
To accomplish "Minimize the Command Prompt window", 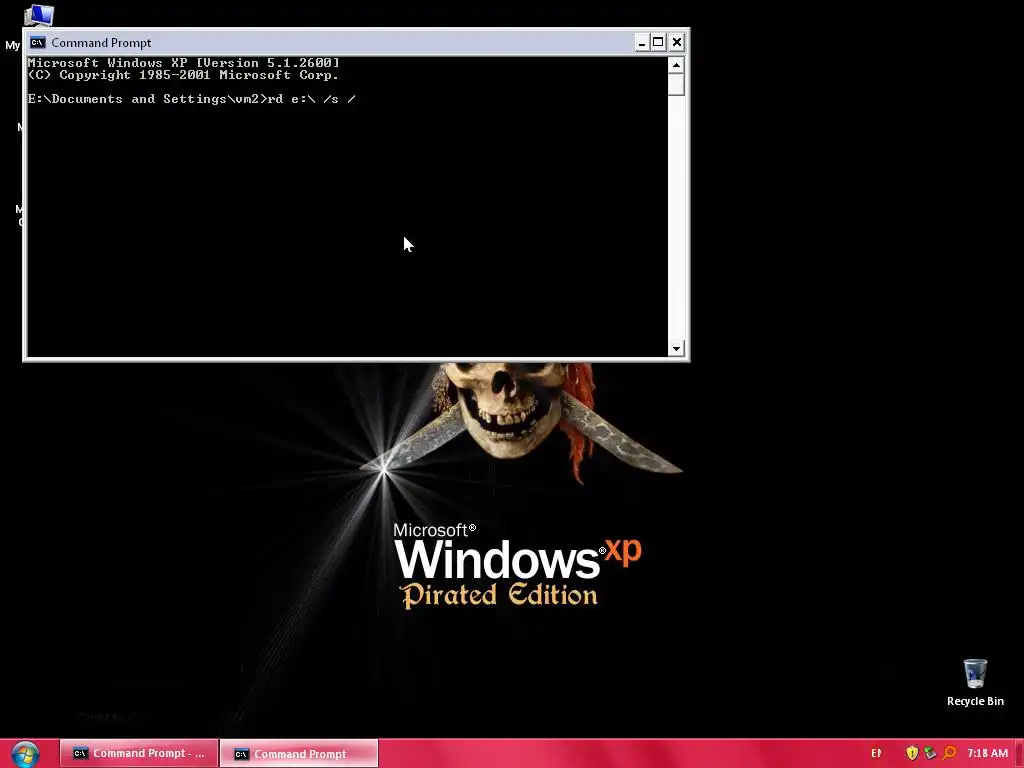I will (642, 42).
